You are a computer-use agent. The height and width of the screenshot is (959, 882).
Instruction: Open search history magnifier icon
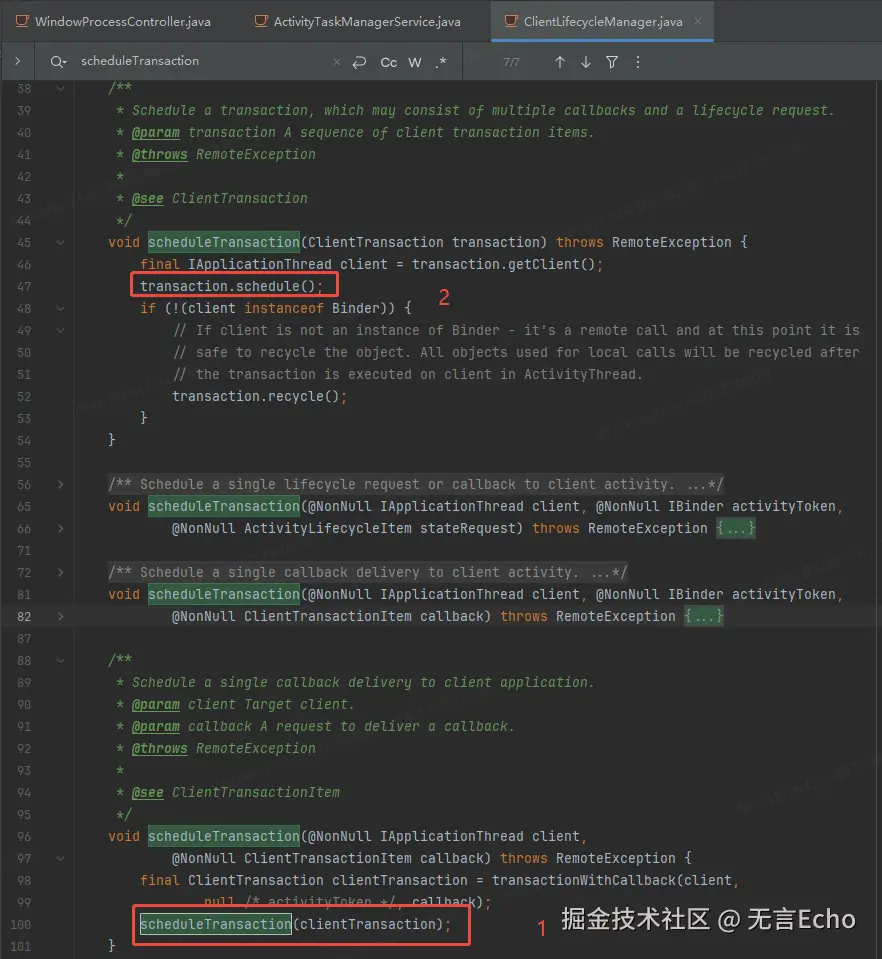(58, 62)
